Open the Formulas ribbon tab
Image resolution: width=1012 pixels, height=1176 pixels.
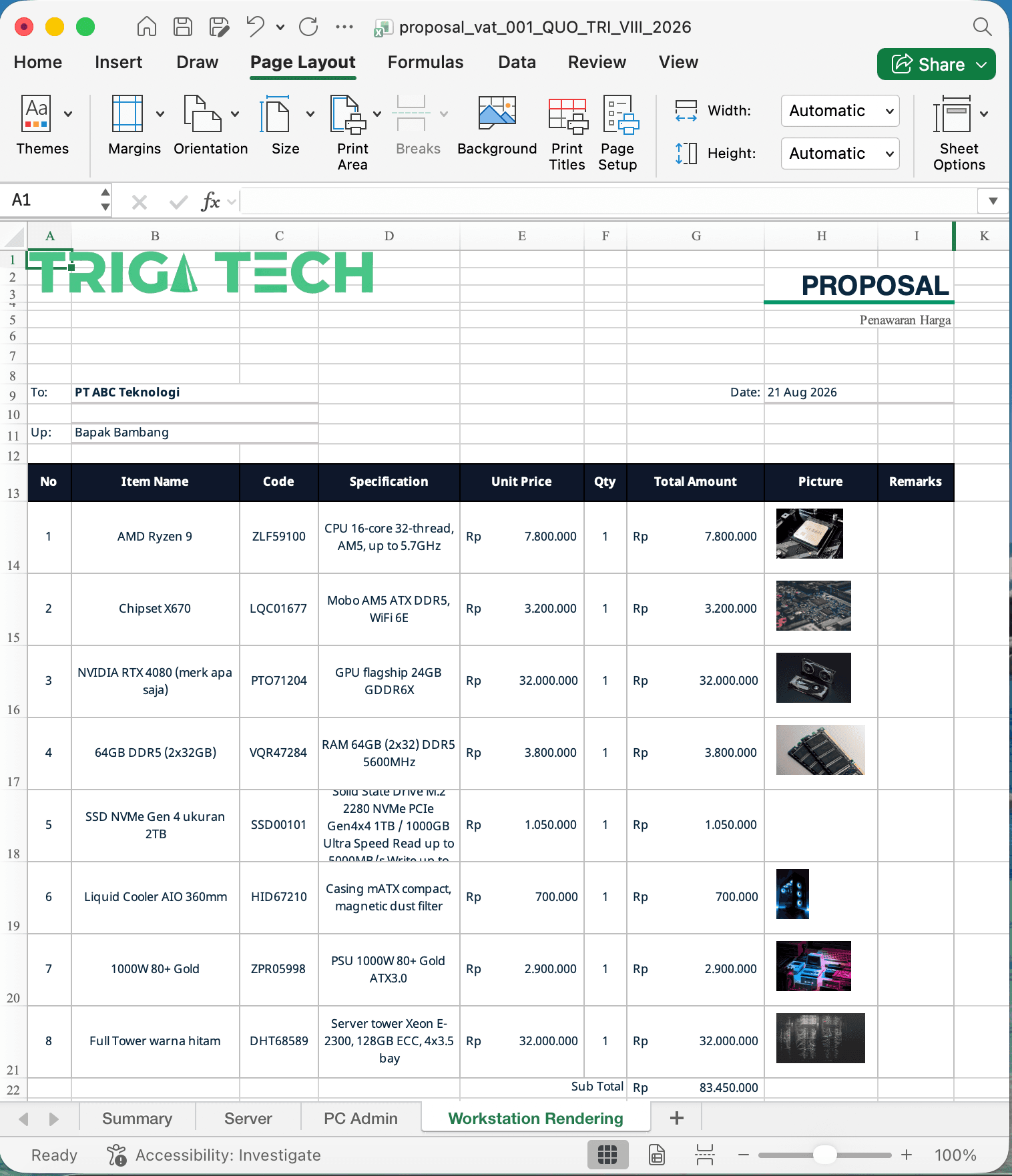[x=425, y=62]
